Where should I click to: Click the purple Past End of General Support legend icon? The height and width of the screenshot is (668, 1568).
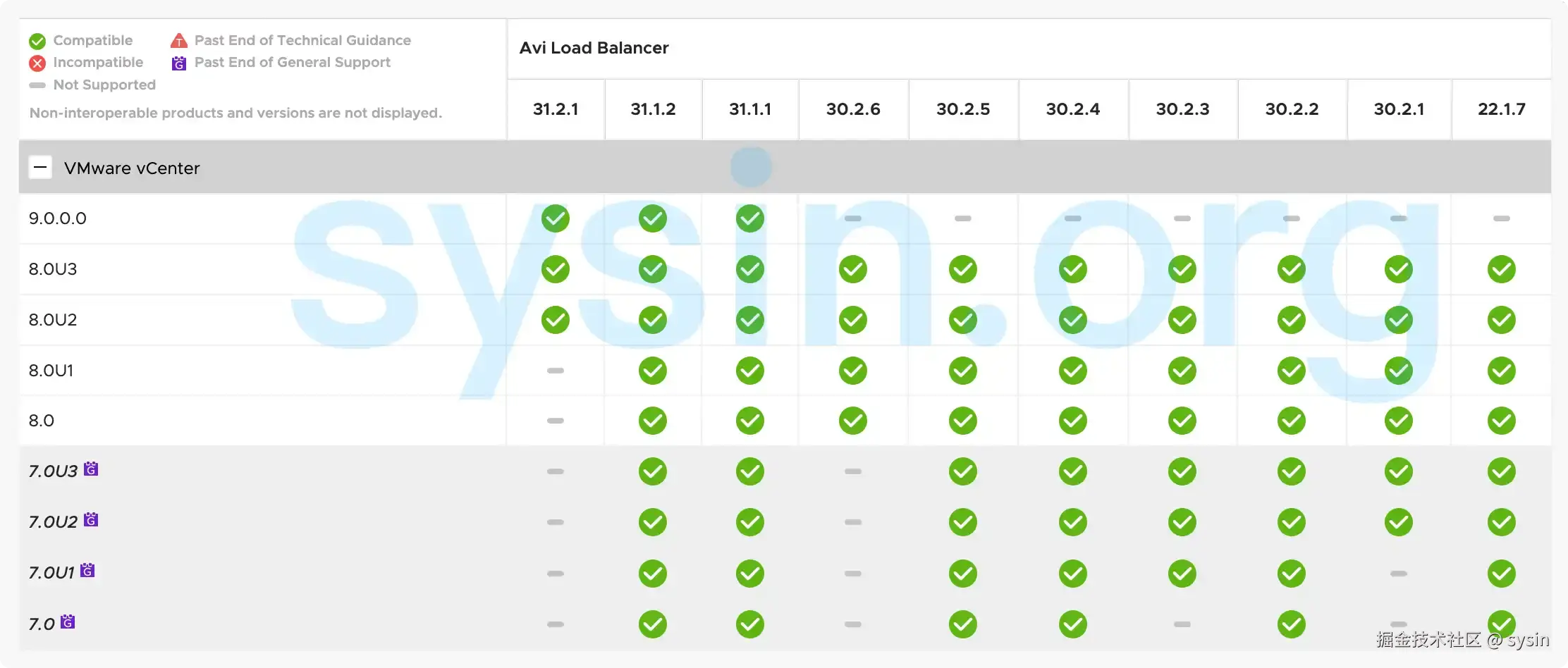tap(179, 63)
